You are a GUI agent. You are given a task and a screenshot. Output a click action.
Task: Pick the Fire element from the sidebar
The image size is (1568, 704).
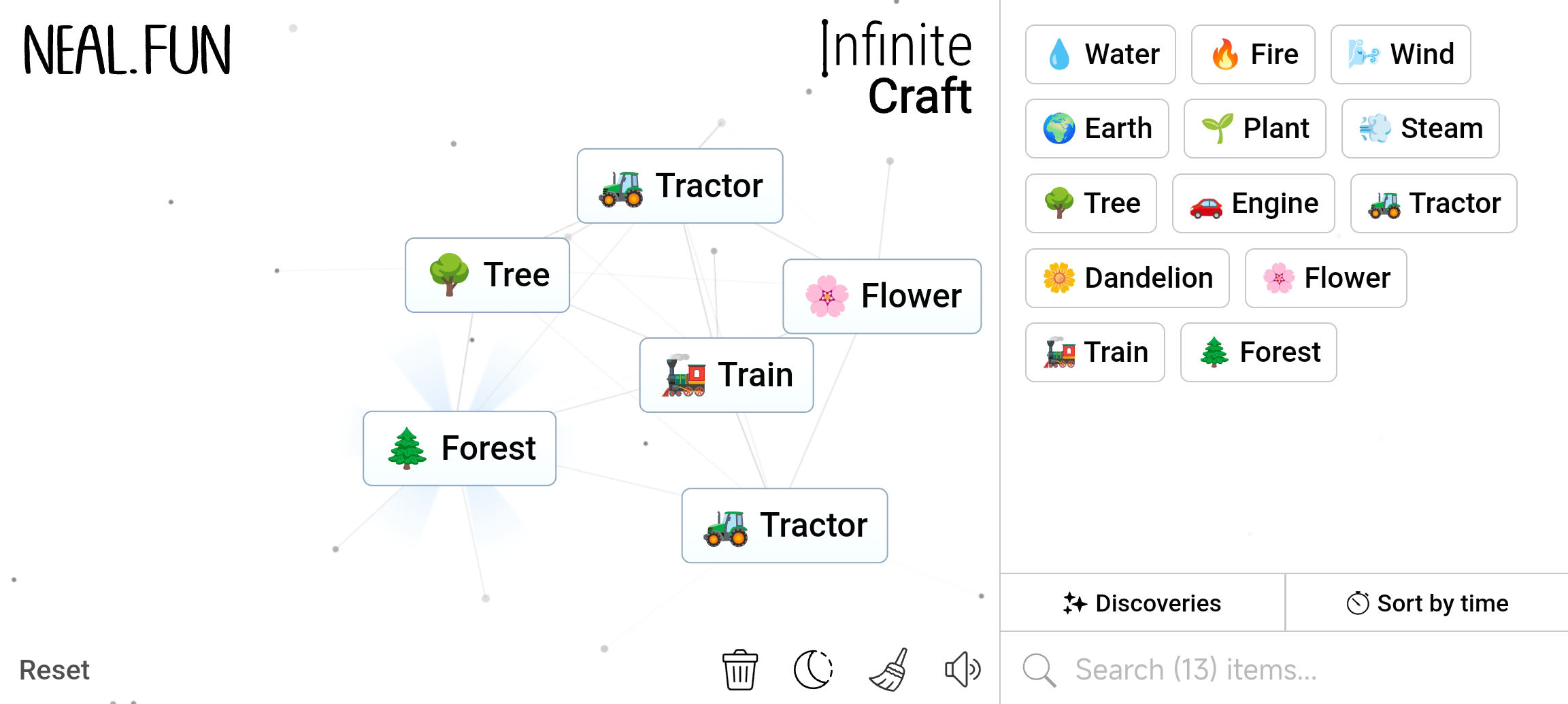pyautogui.click(x=1252, y=54)
